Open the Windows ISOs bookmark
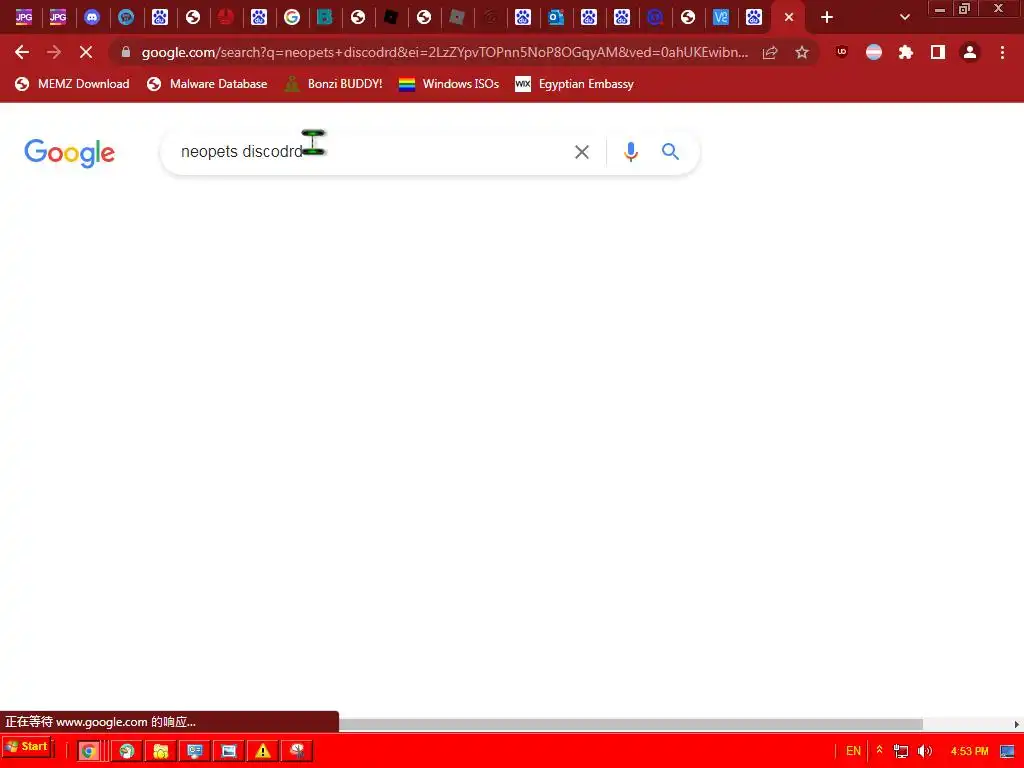1024x768 pixels. coord(449,84)
